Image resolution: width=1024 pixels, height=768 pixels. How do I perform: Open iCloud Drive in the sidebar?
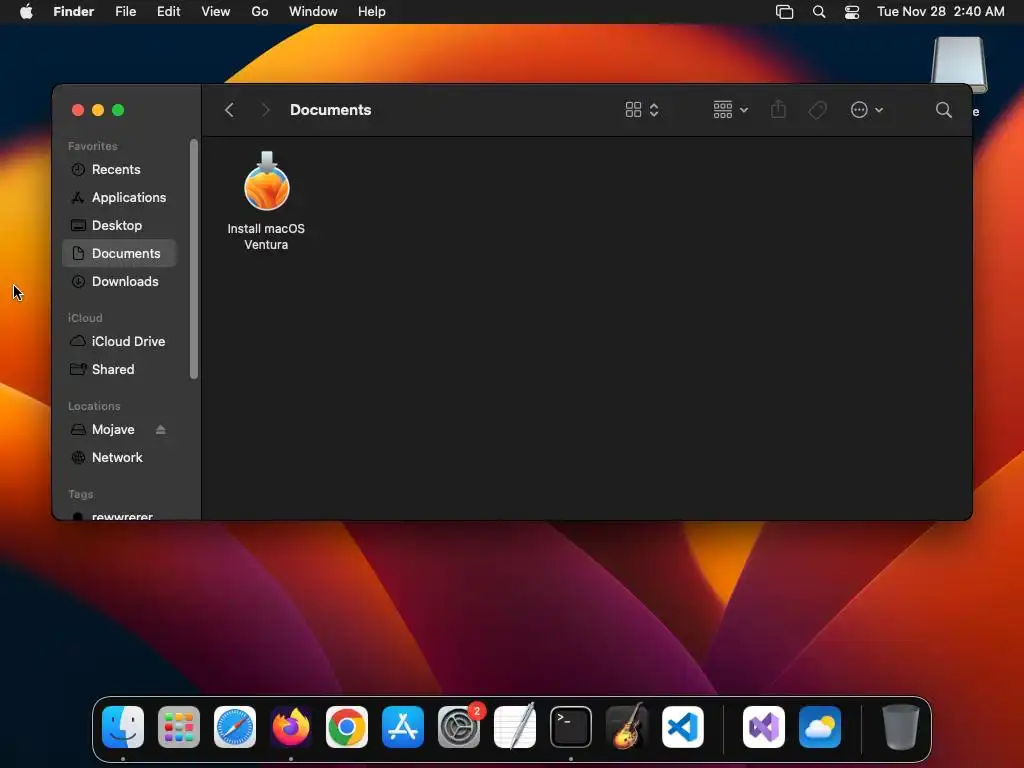tap(120, 342)
